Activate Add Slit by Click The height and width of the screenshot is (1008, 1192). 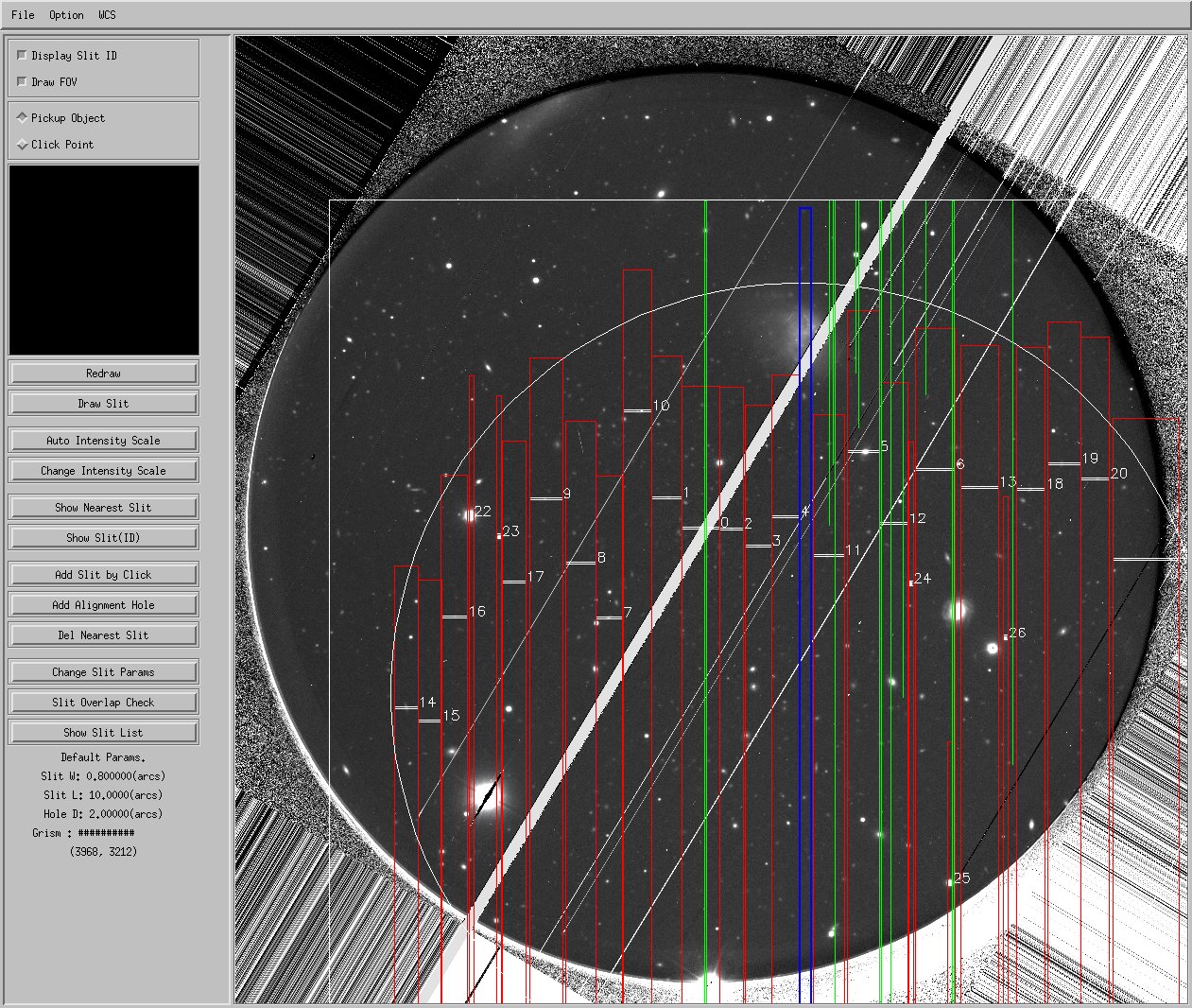click(x=104, y=575)
